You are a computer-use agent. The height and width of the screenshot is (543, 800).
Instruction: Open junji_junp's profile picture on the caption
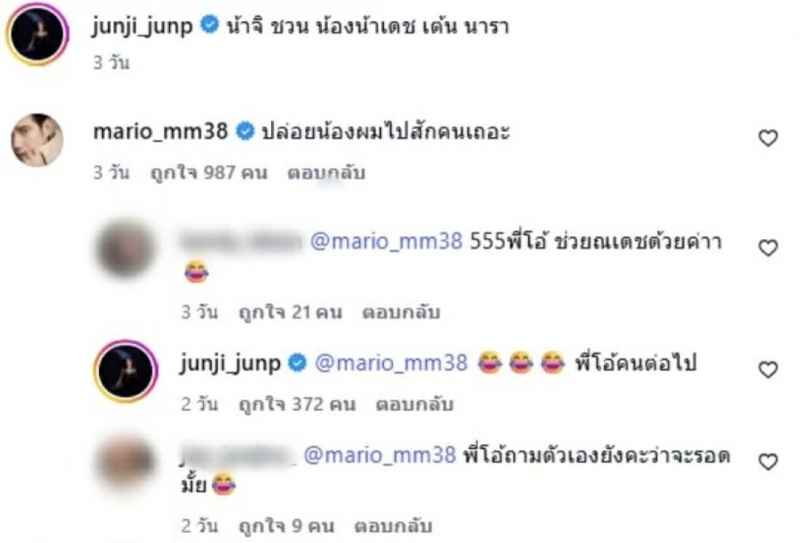click(x=37, y=34)
